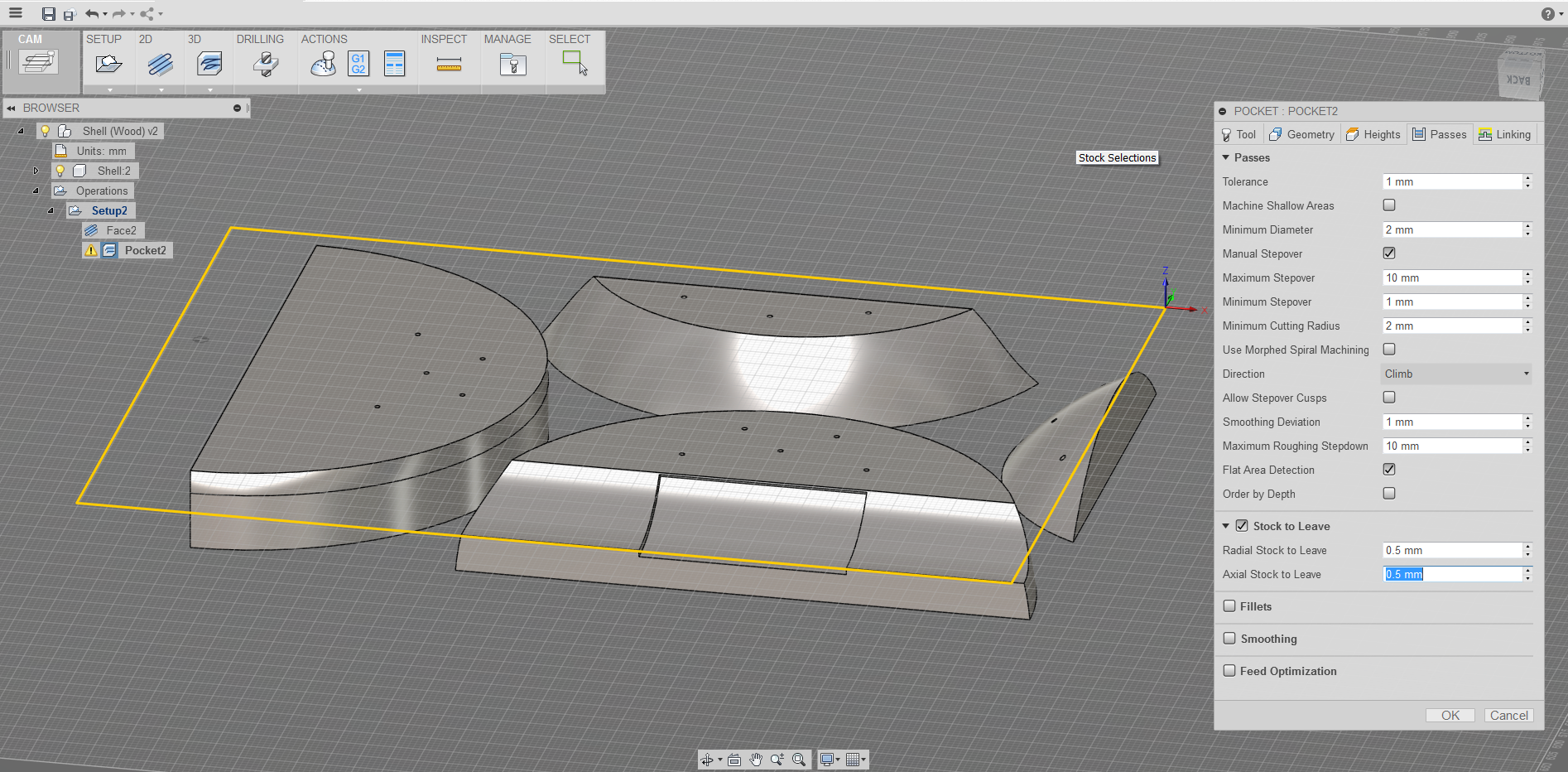Open the main application menu icon

[16, 13]
